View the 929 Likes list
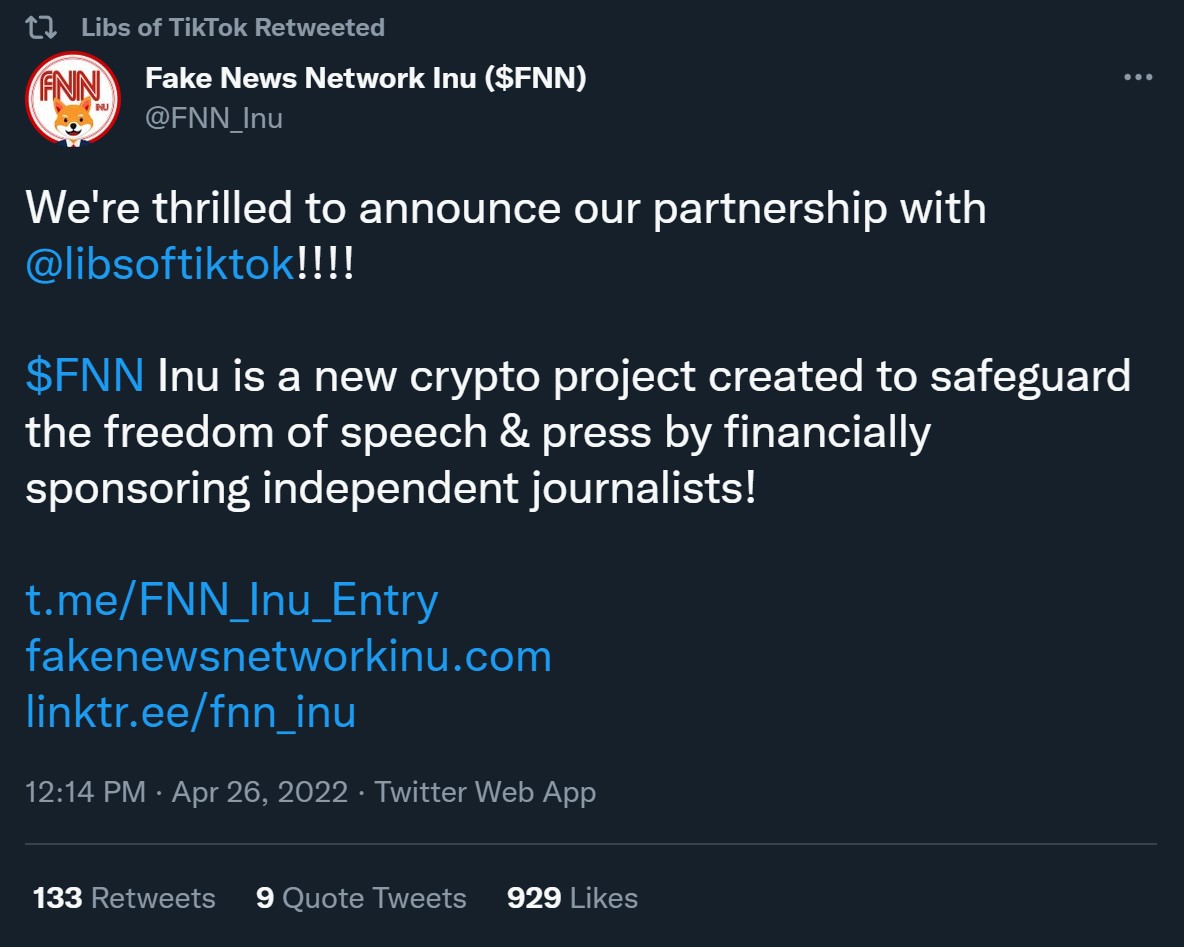1184x947 pixels. tap(572, 898)
